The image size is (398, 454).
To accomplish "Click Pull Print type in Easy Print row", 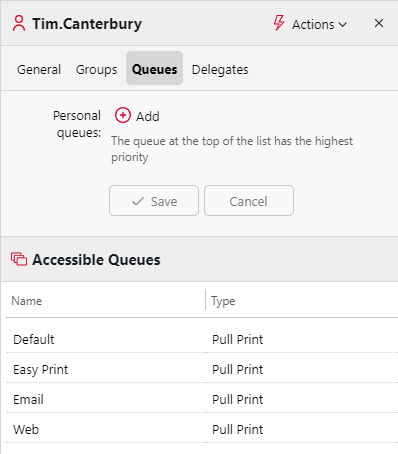I will click(x=237, y=369).
